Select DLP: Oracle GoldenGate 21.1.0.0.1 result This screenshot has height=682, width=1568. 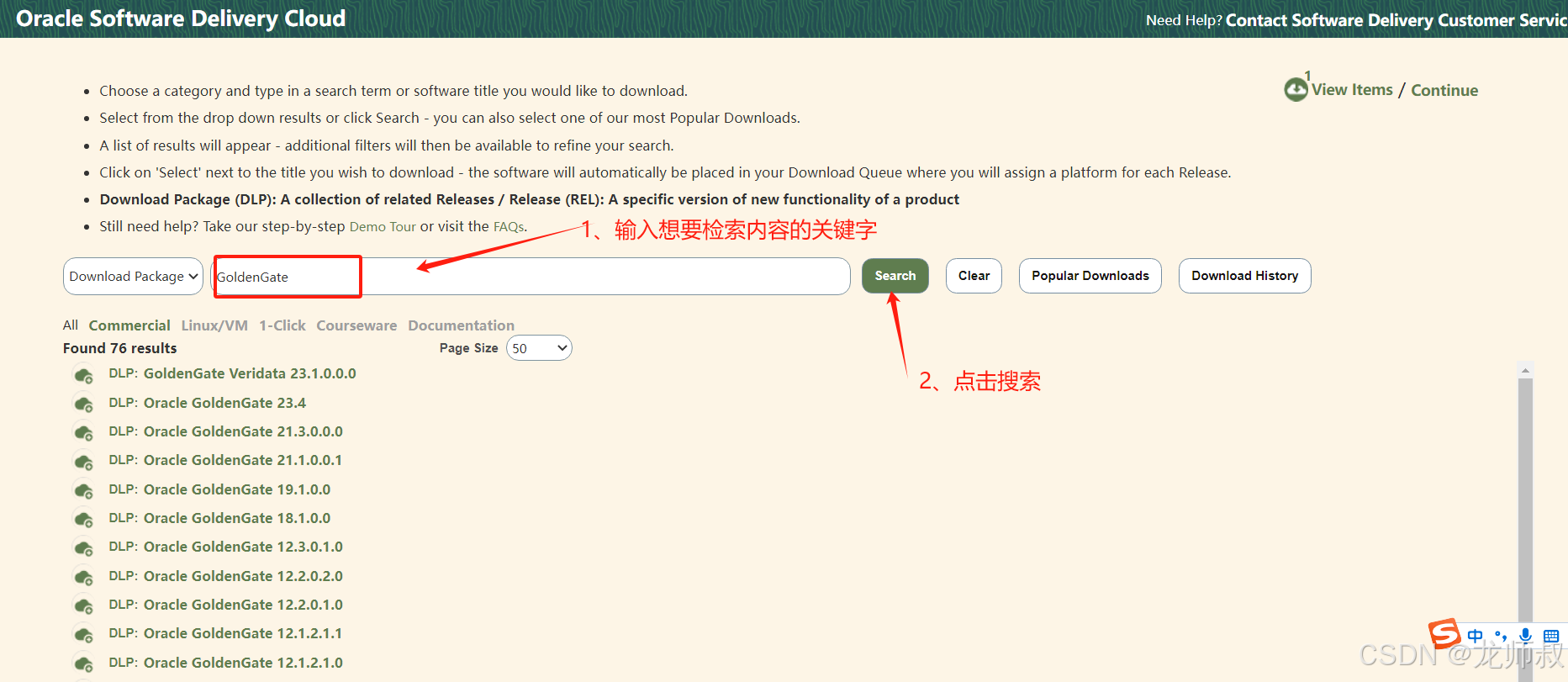tap(225, 460)
